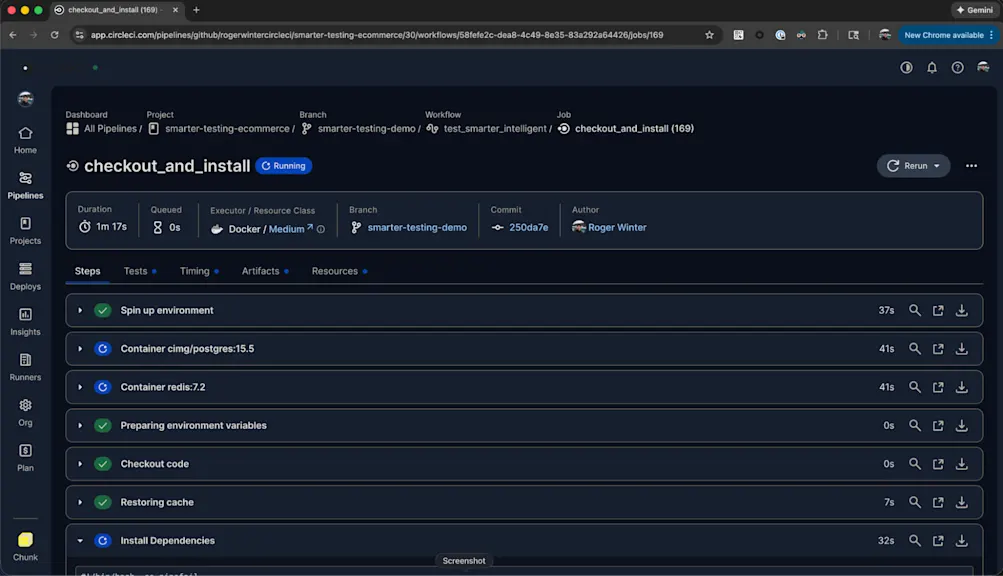Open Chrome extensions puzzle icon
This screenshot has height=576, width=1003.
click(x=823, y=35)
